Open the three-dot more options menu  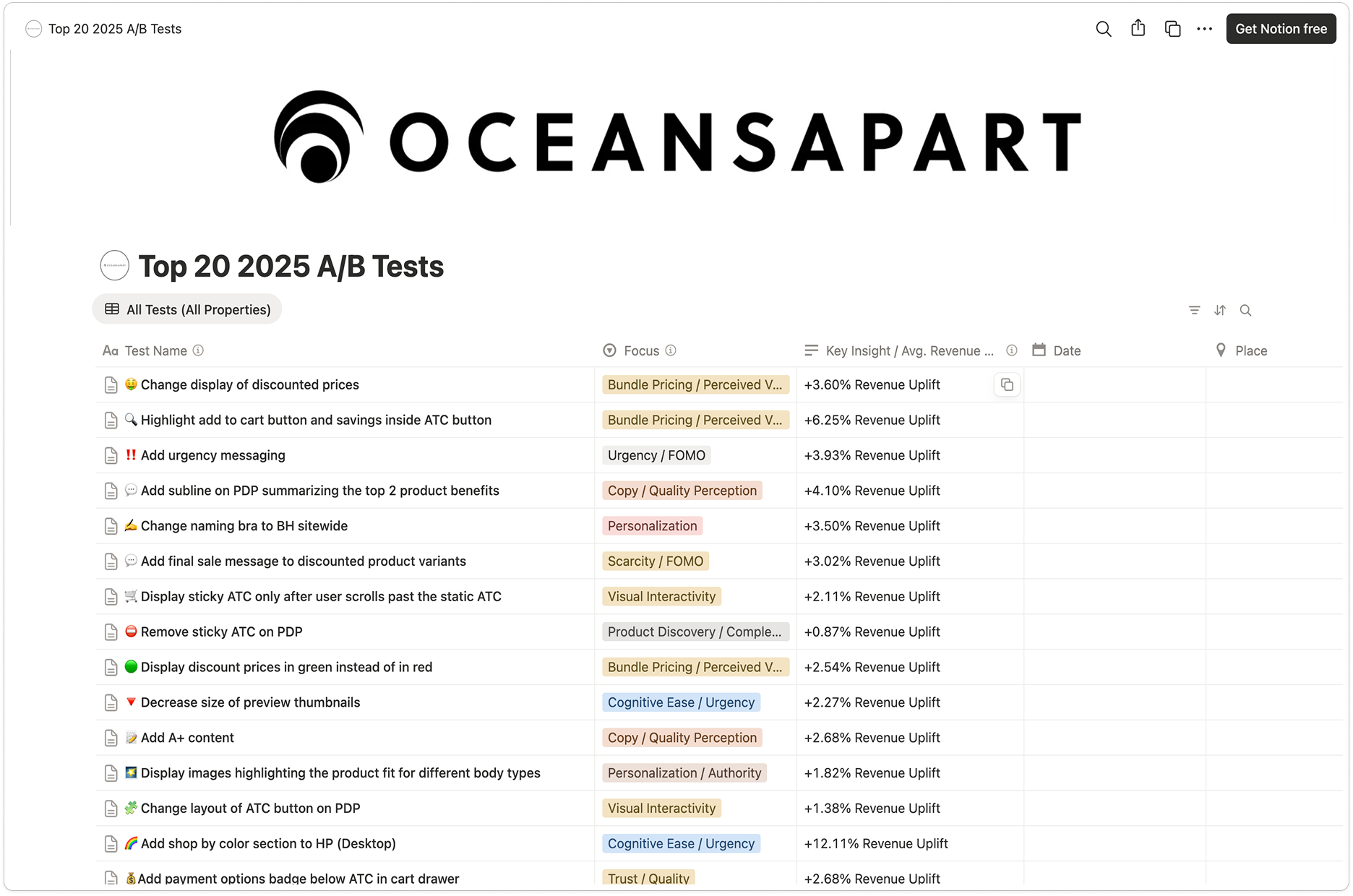pyautogui.click(x=1204, y=29)
